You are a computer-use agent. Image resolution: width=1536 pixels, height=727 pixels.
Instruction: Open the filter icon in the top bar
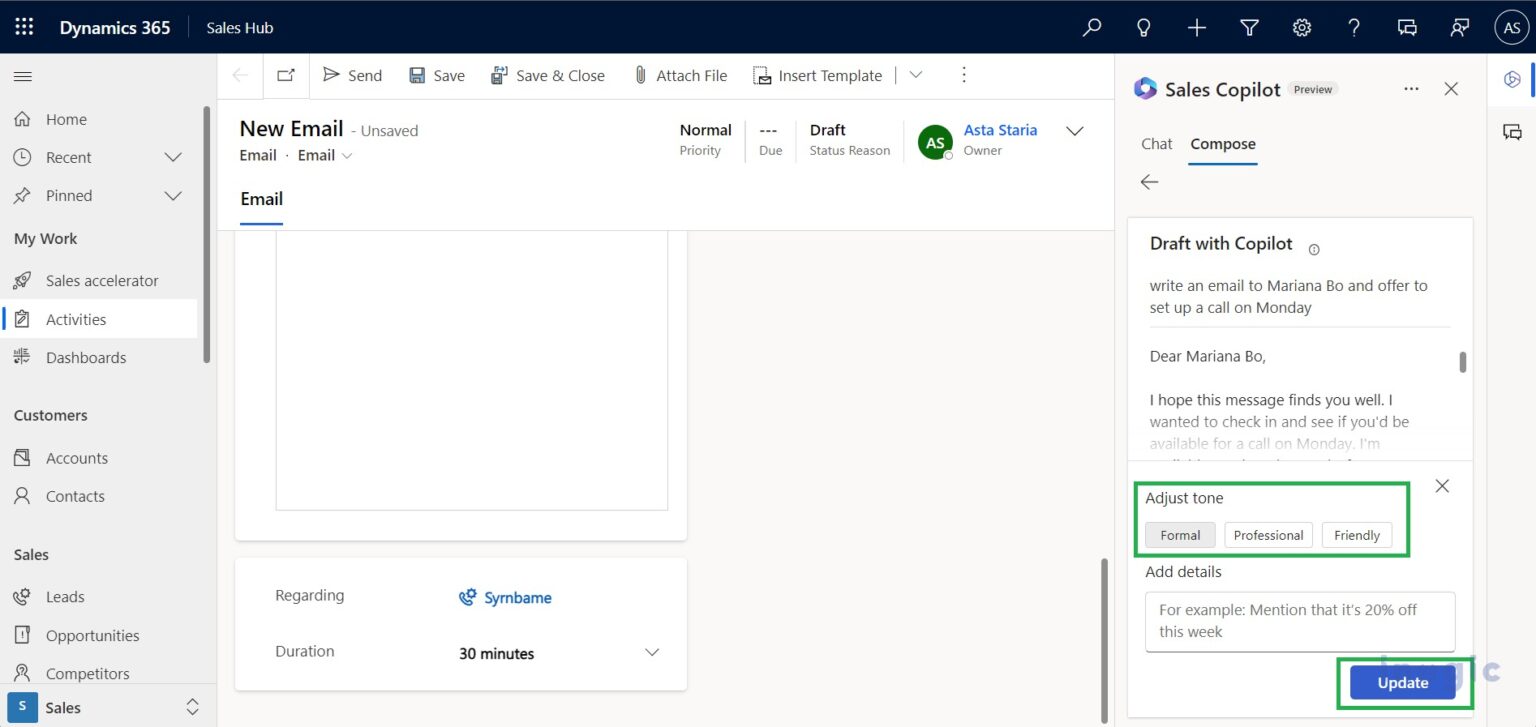click(1249, 27)
